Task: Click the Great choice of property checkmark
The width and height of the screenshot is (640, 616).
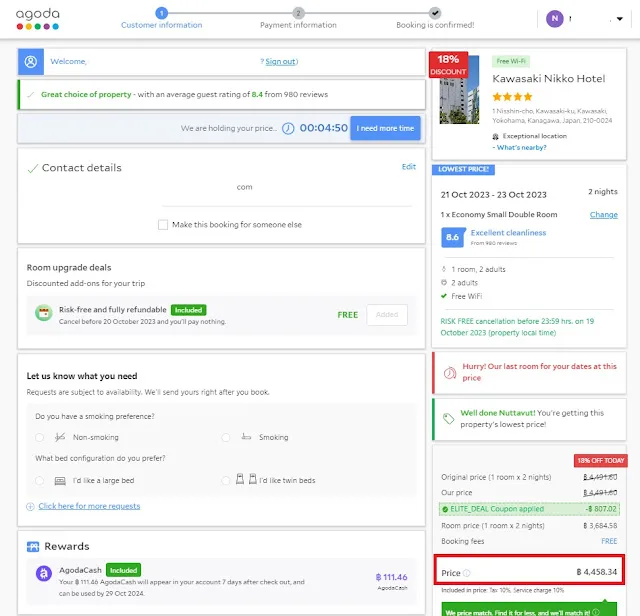Action: click(x=30, y=95)
